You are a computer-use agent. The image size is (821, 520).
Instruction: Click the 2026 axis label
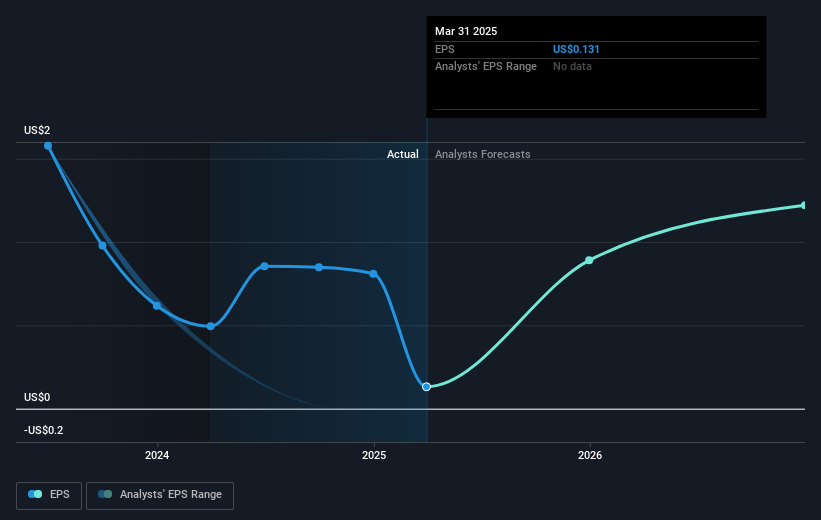[x=590, y=455]
